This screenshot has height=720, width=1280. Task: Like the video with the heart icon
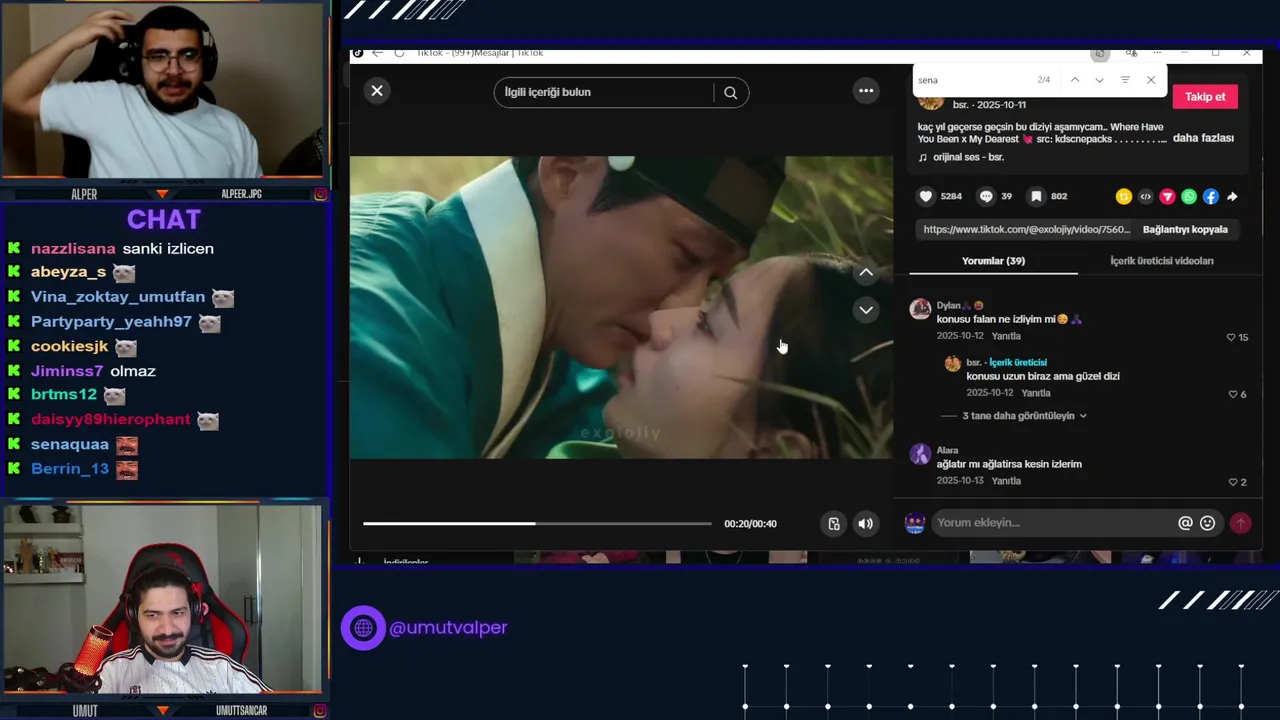click(x=926, y=197)
